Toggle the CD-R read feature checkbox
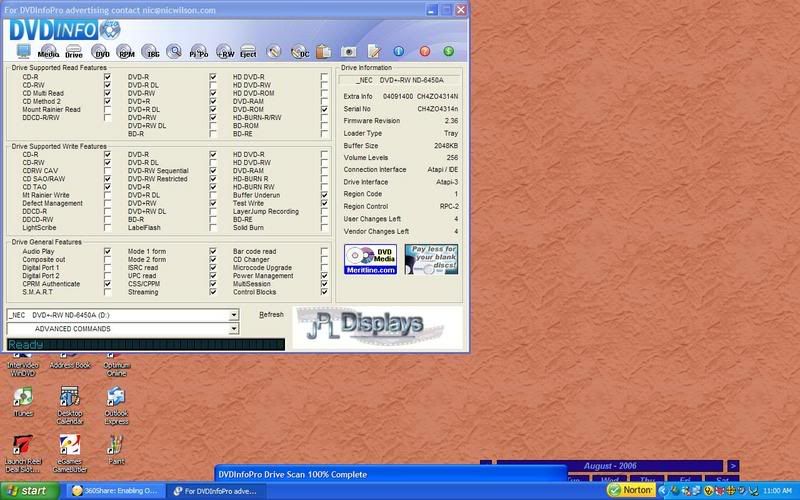 point(107,77)
